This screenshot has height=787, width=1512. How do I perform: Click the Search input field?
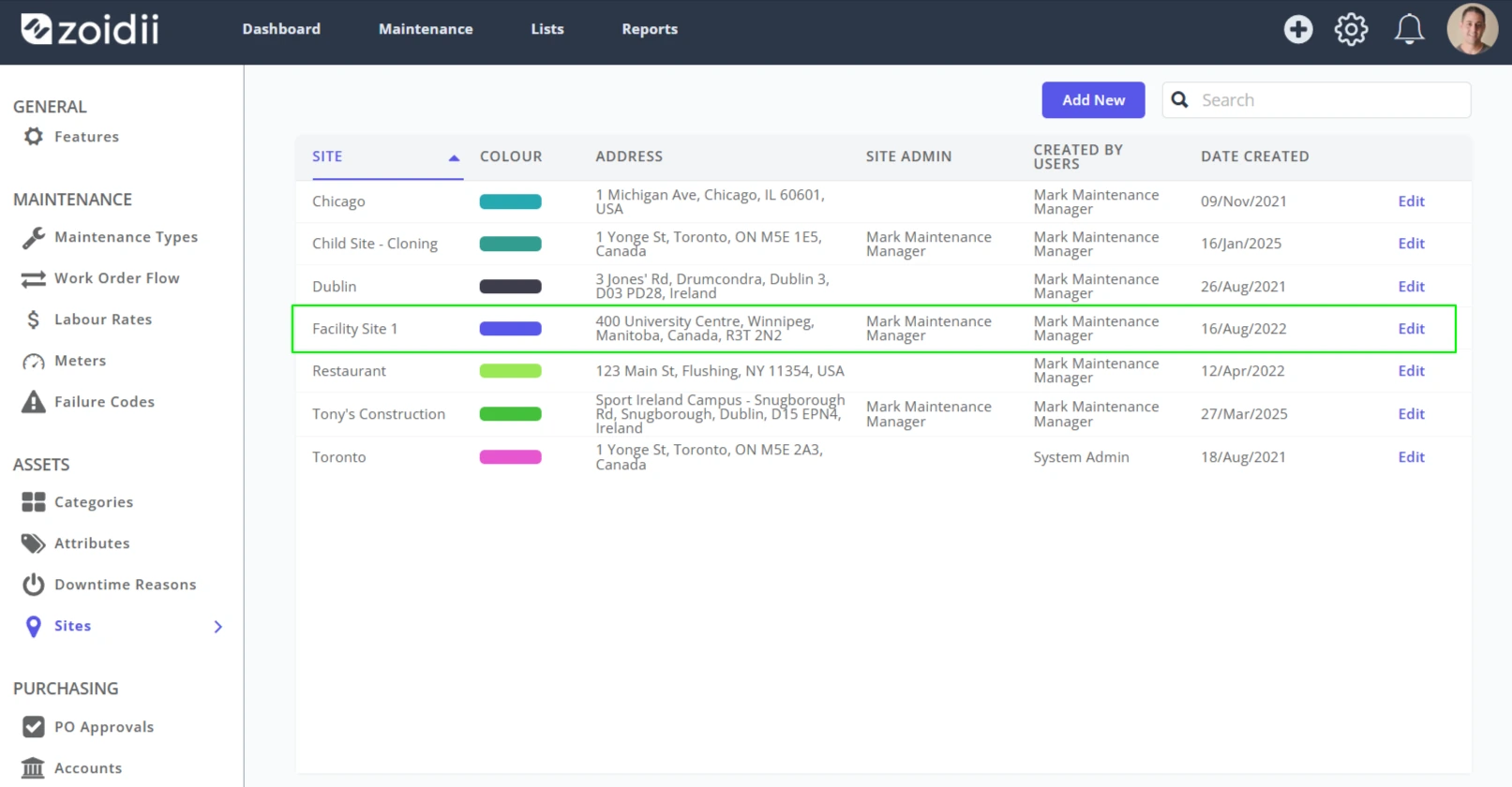pyautogui.click(x=1316, y=100)
